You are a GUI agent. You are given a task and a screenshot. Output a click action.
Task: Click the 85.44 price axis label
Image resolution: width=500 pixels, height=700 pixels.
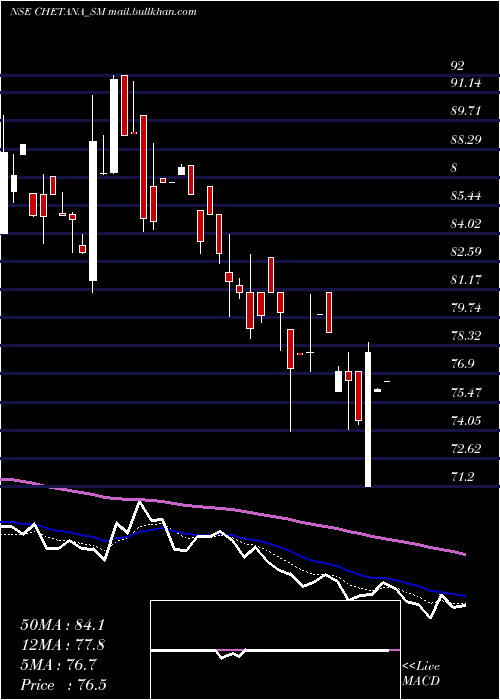(x=466, y=196)
